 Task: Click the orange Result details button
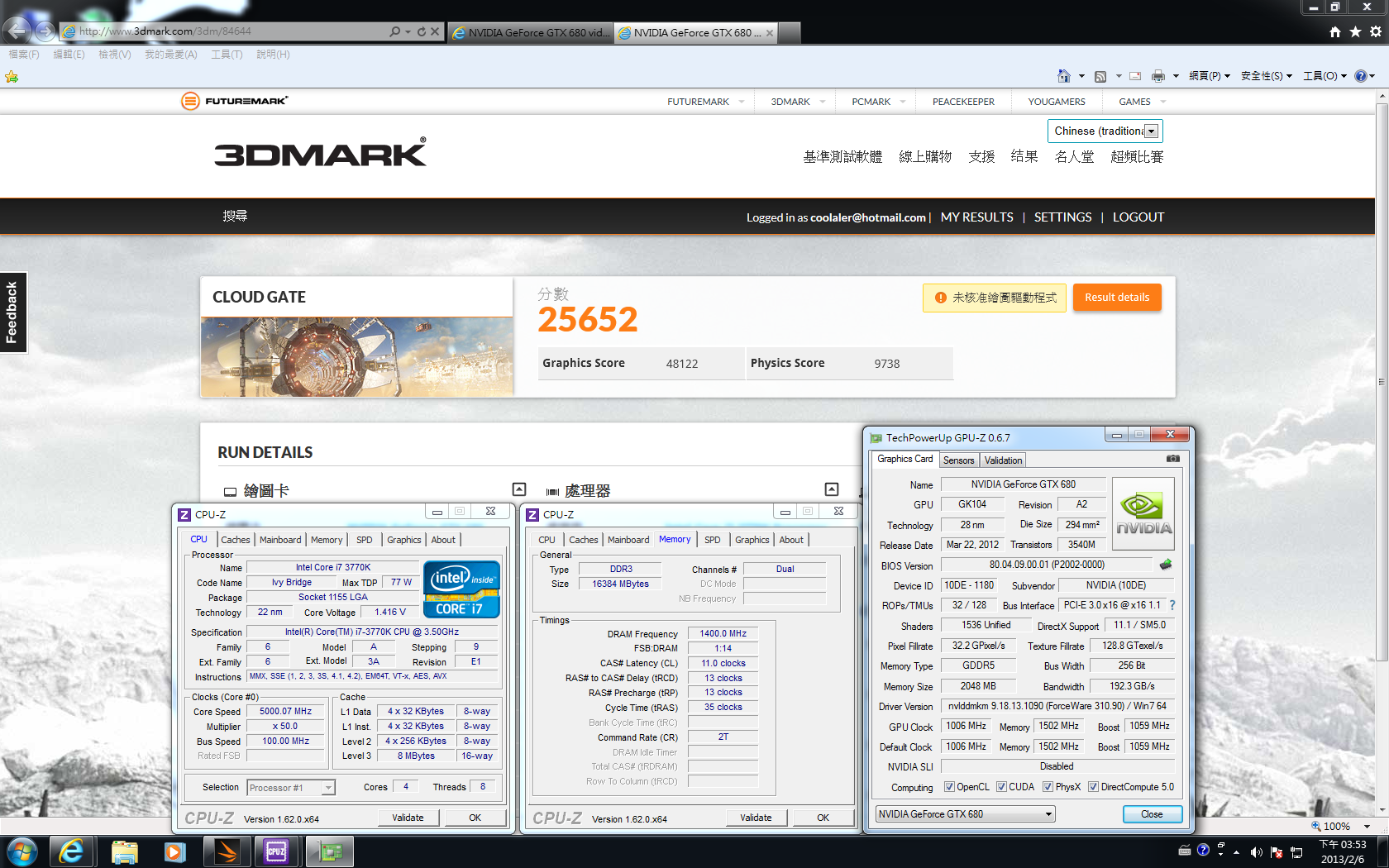pyautogui.click(x=1117, y=298)
